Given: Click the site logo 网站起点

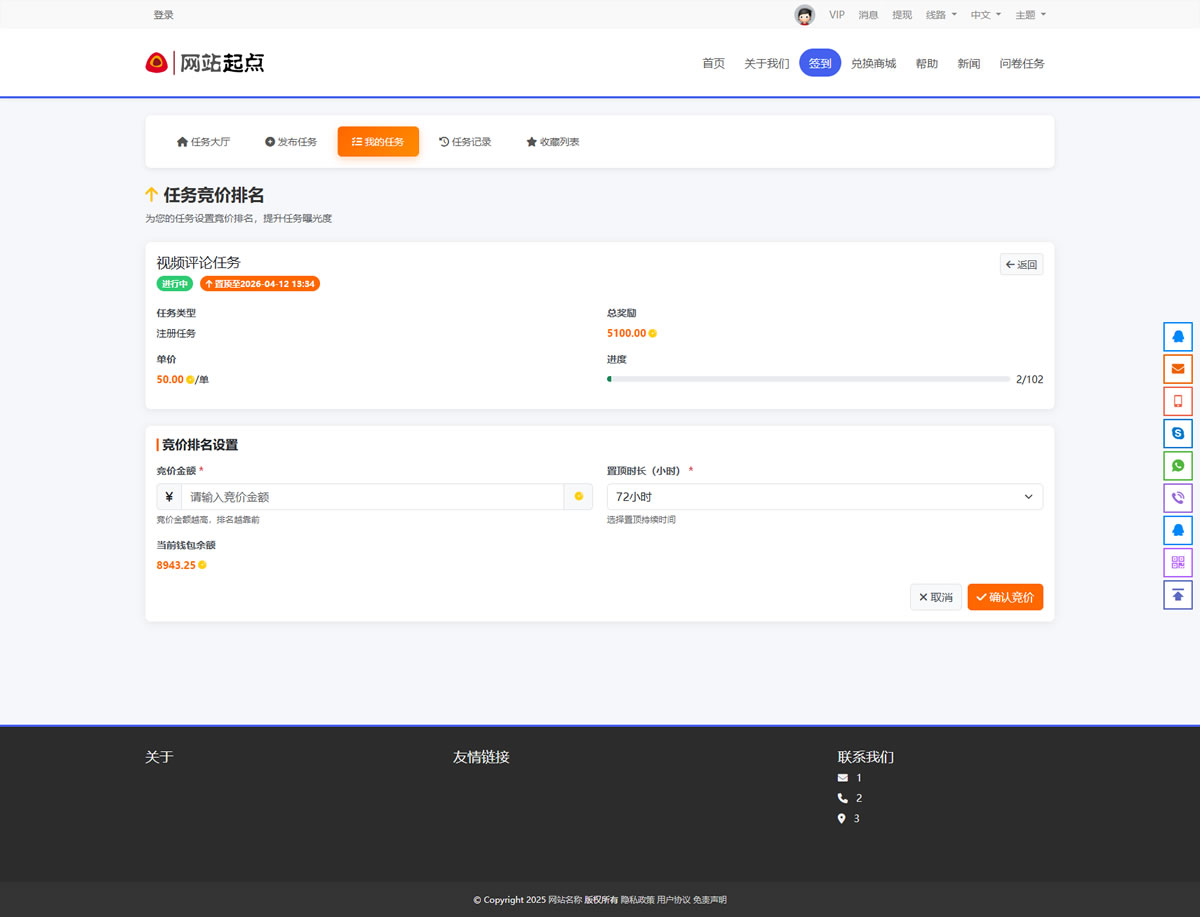Looking at the screenshot, I should [205, 62].
